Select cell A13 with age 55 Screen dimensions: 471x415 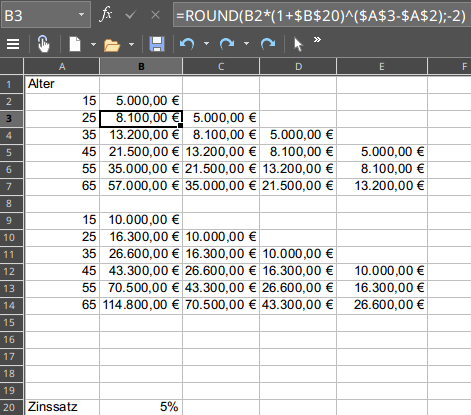coord(62,288)
